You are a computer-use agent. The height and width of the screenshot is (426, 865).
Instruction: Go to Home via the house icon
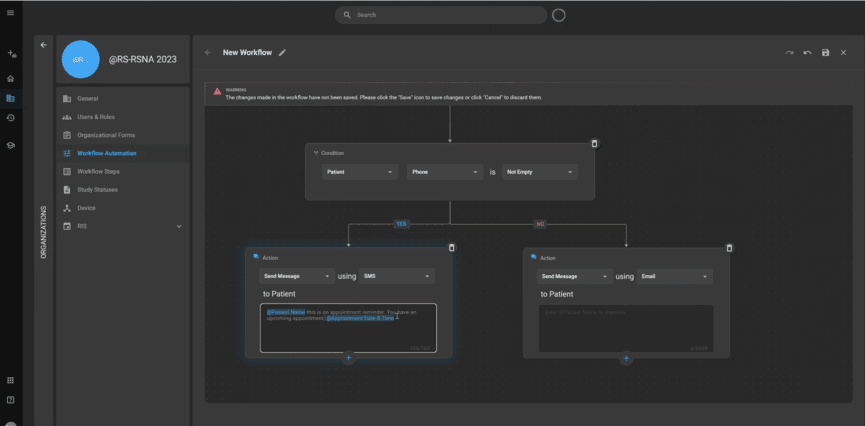point(10,79)
